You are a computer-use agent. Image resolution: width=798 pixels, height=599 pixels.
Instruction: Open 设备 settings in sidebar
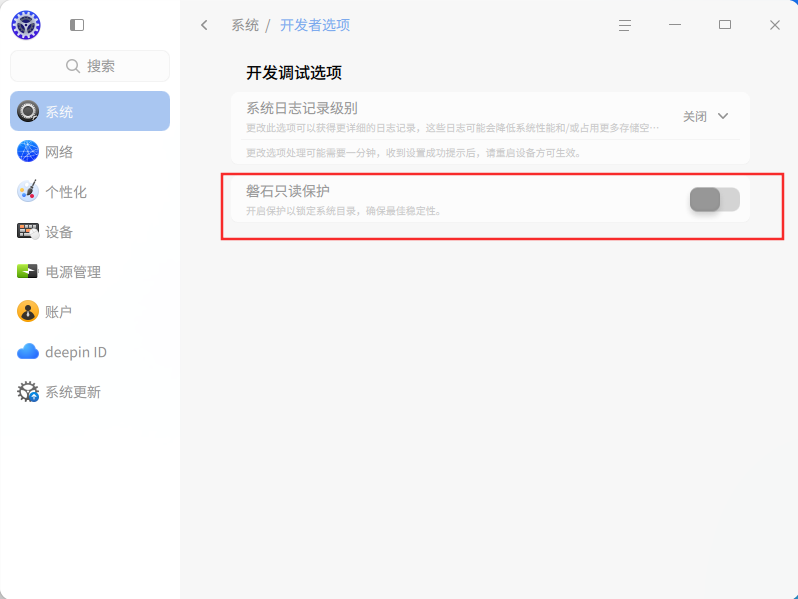[90, 232]
